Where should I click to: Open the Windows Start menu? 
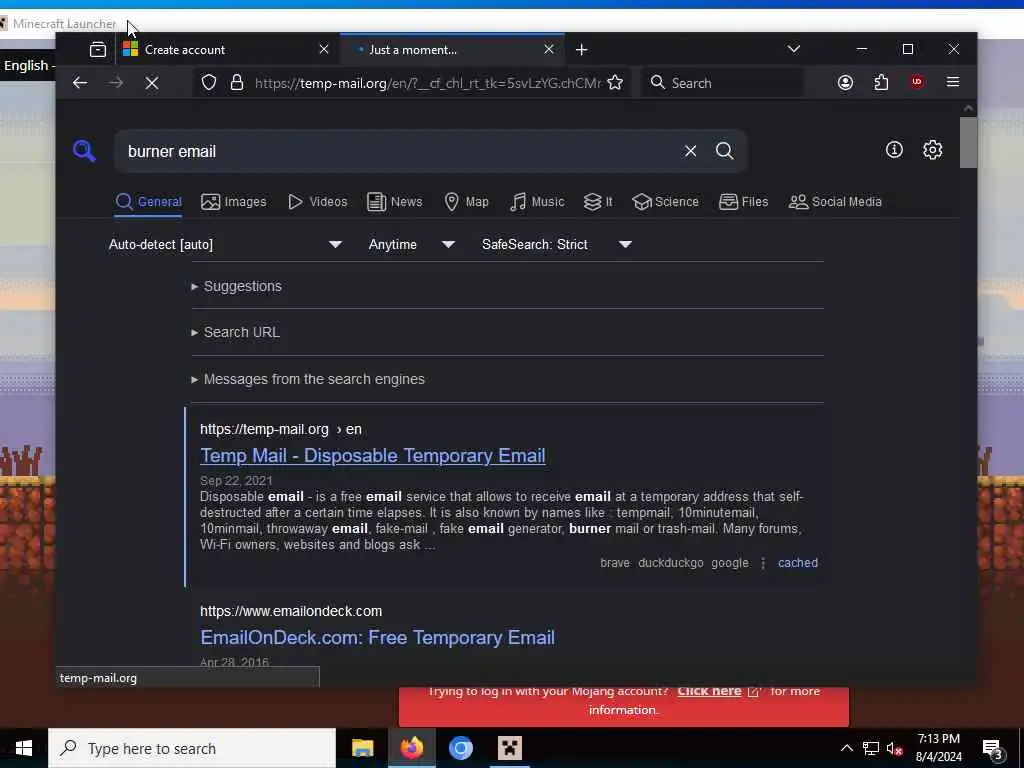click(x=24, y=748)
